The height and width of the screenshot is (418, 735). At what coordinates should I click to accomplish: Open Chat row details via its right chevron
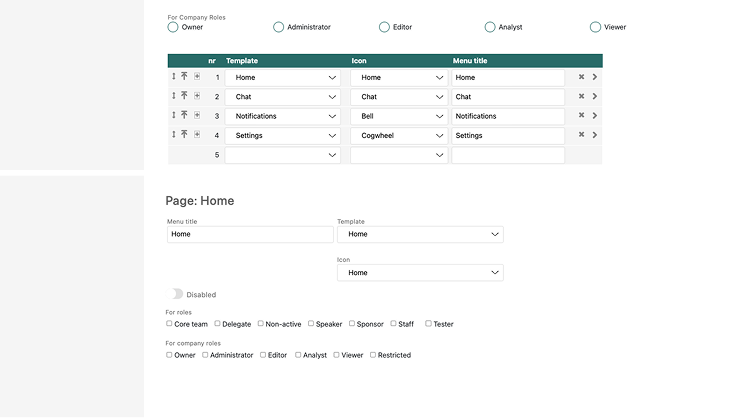point(595,96)
